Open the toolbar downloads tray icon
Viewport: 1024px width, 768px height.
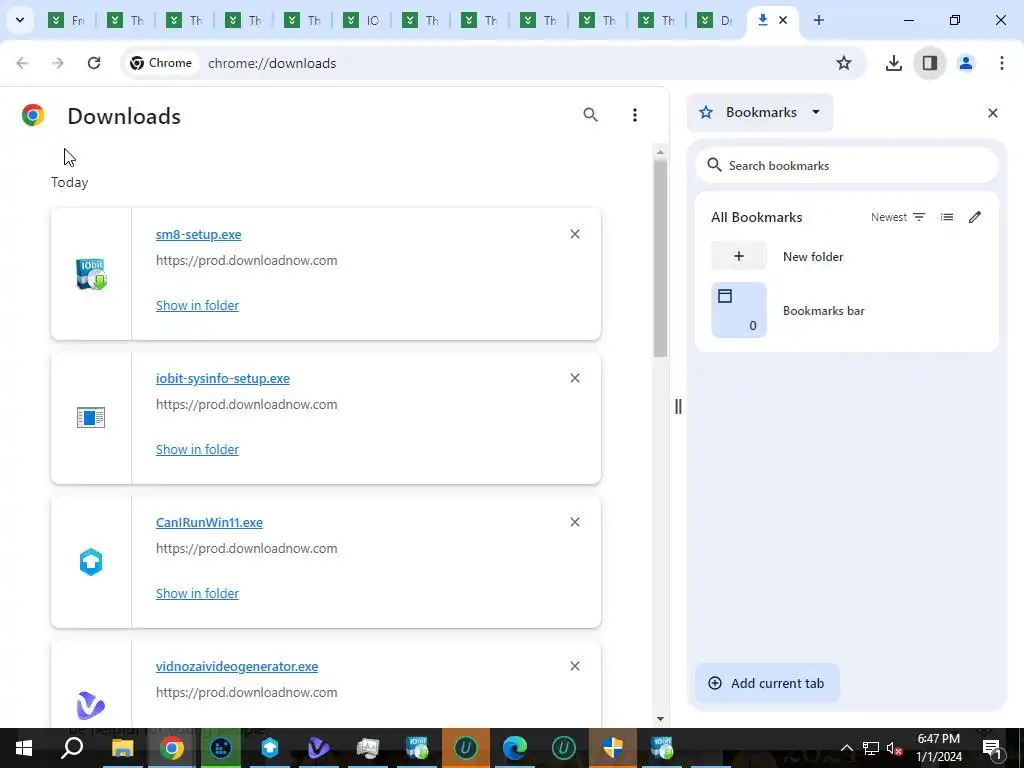[x=893, y=63]
